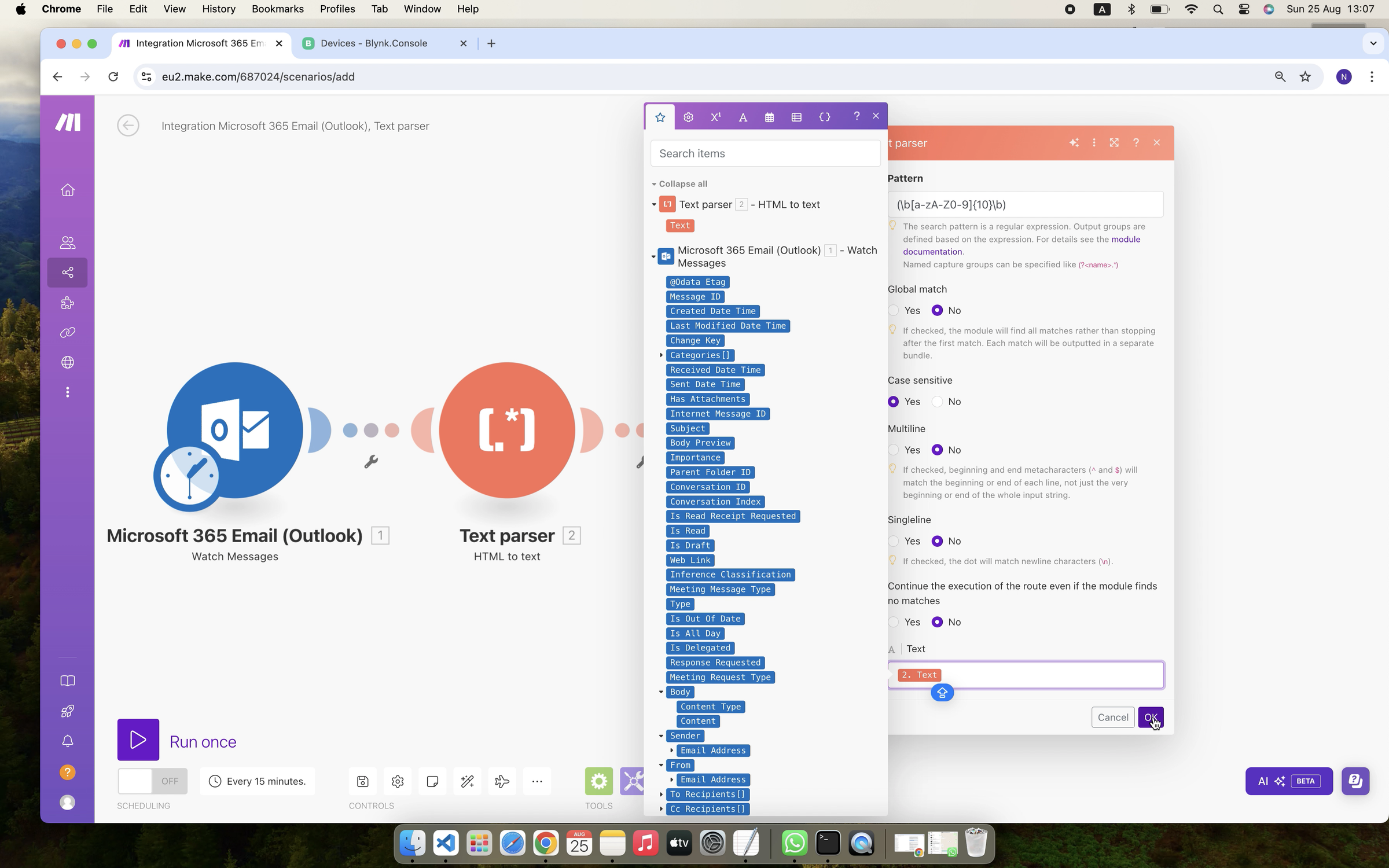Click the Cancel button
1389x868 pixels.
(1112, 718)
